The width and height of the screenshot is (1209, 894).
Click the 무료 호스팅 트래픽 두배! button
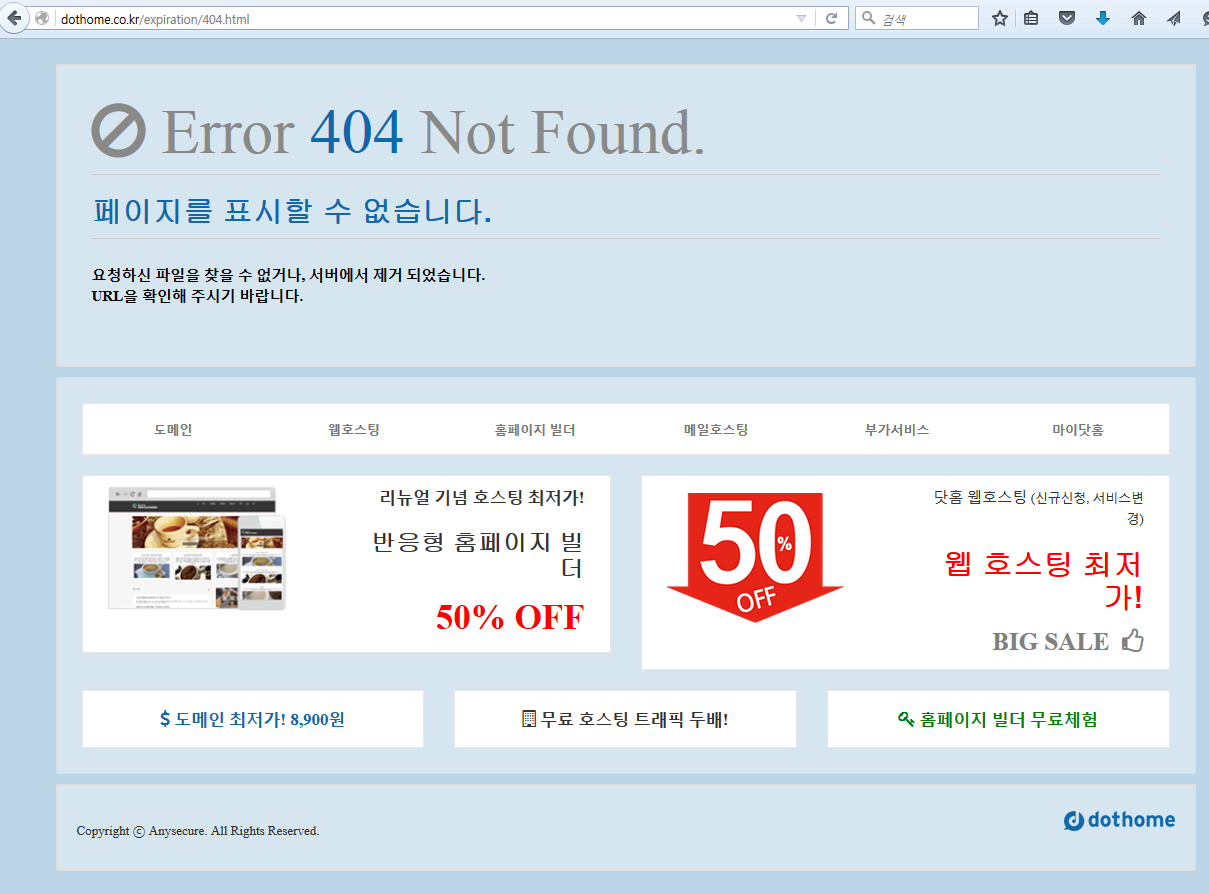point(625,719)
